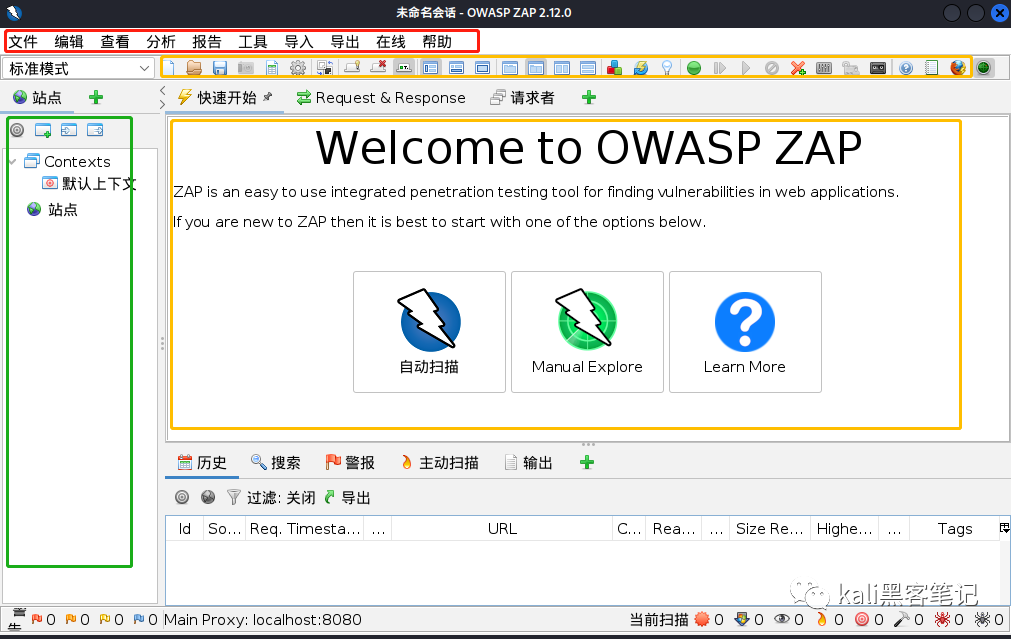Open the 帮助 menu
Image resolution: width=1011 pixels, height=639 pixels.
tap(437, 42)
